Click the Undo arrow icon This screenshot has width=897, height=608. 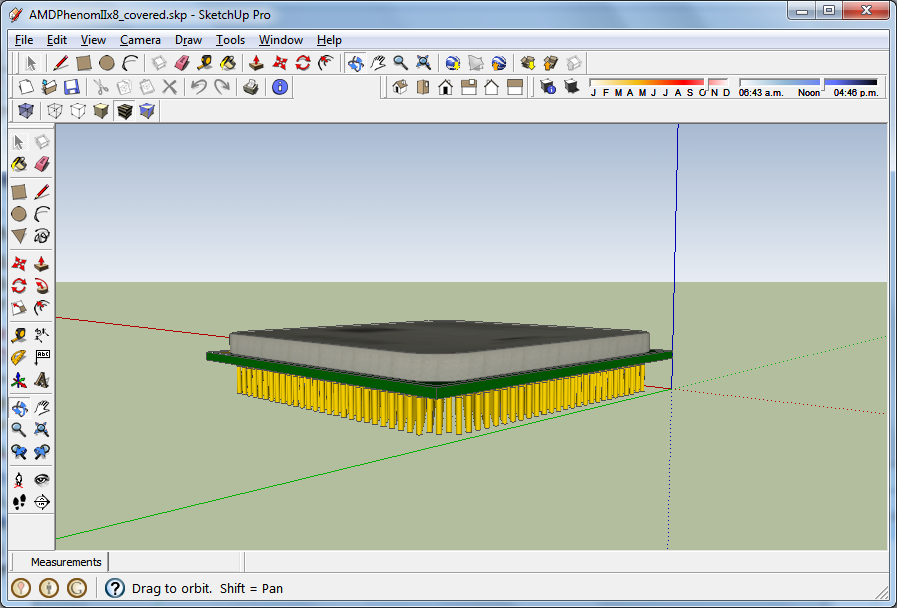click(x=199, y=87)
